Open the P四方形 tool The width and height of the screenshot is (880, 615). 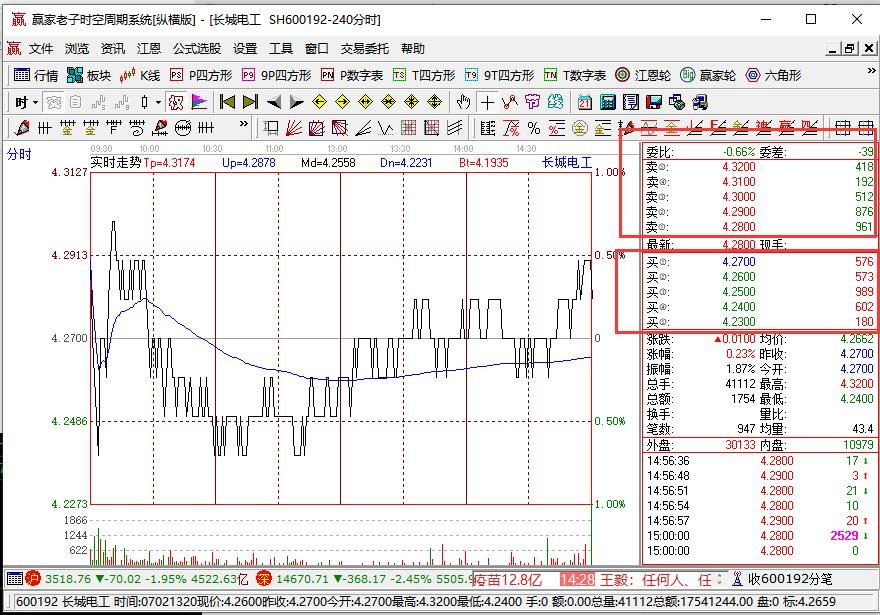click(201, 75)
